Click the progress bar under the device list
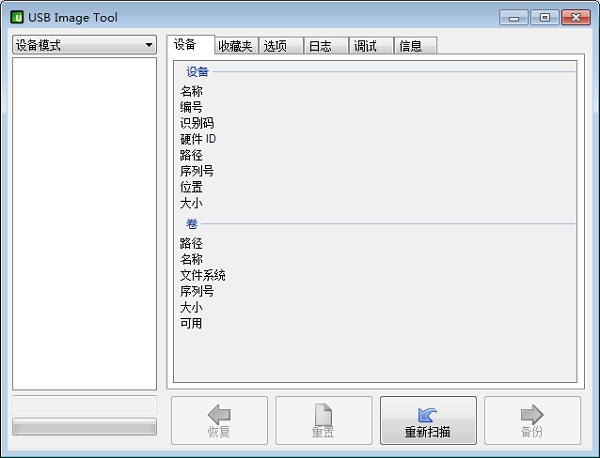Screen dimensions: 600x458 pyautogui.click(x=84, y=427)
